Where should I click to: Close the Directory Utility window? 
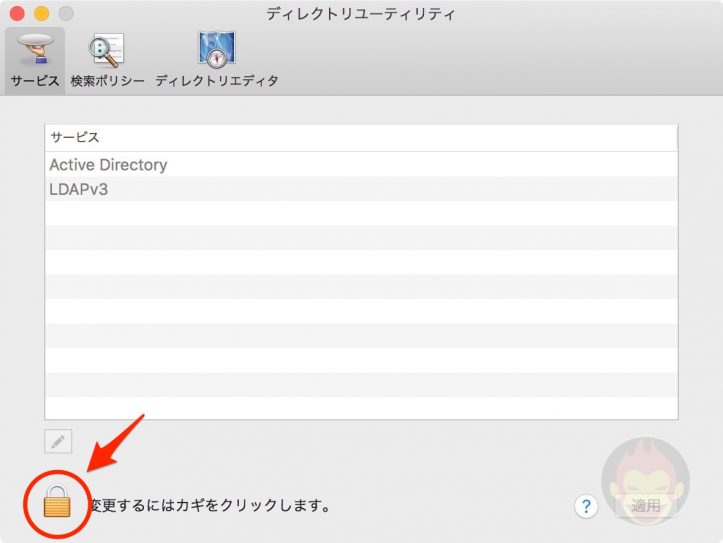point(17,13)
